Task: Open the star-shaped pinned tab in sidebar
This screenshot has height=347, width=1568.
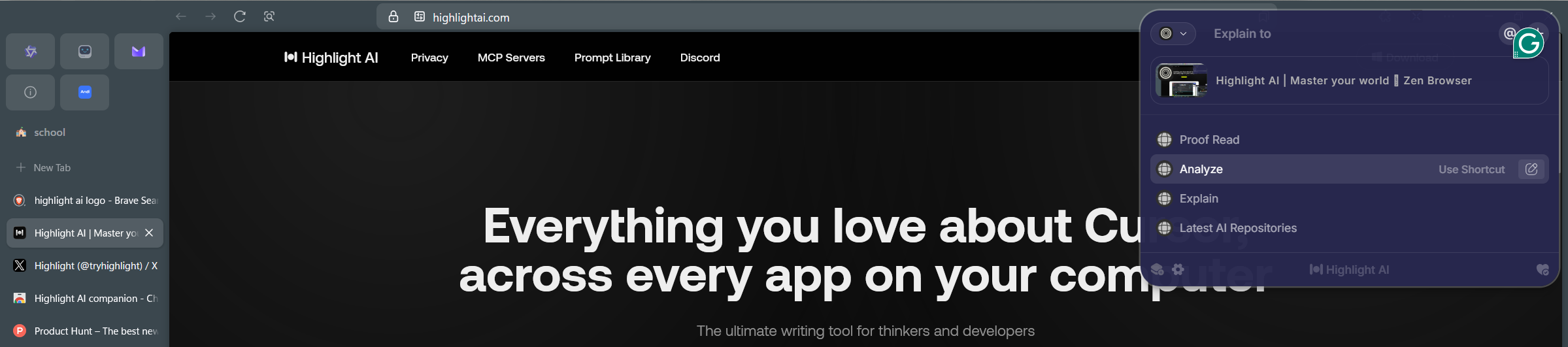Action: [x=31, y=52]
